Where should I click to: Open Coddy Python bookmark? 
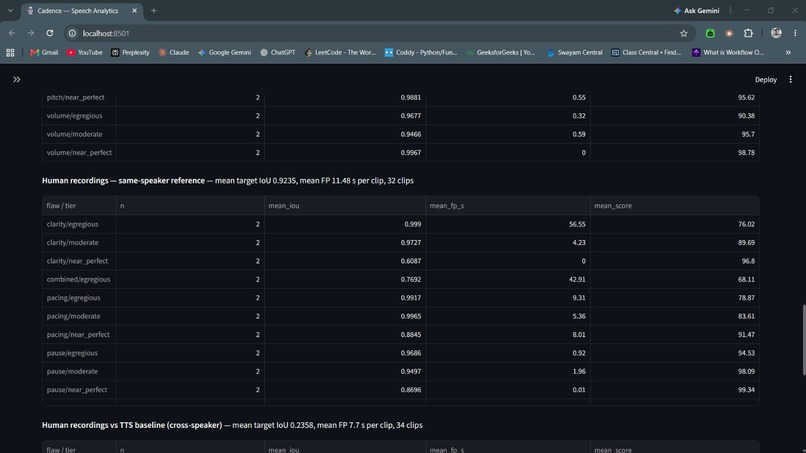[x=421, y=52]
